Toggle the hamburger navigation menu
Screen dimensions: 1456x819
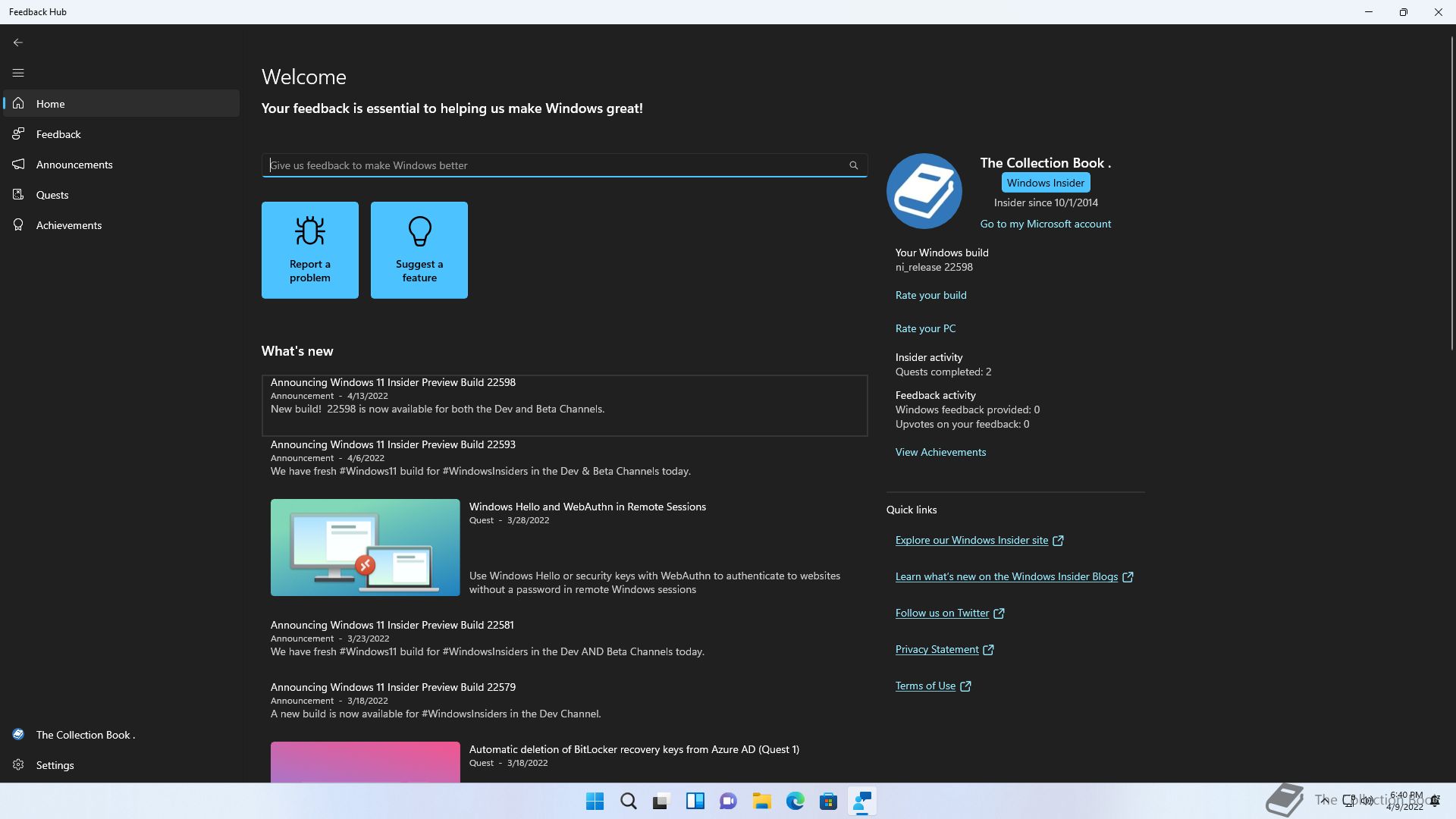[x=18, y=73]
